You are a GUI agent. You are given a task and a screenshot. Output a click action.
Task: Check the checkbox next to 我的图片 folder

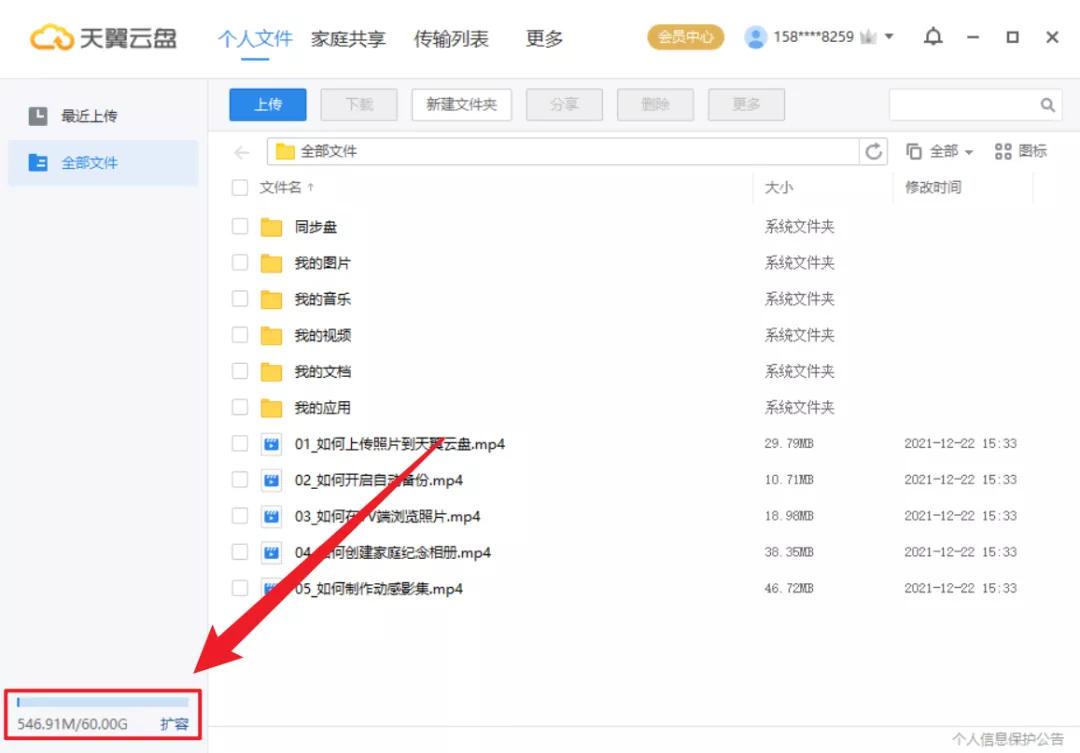[x=239, y=262]
